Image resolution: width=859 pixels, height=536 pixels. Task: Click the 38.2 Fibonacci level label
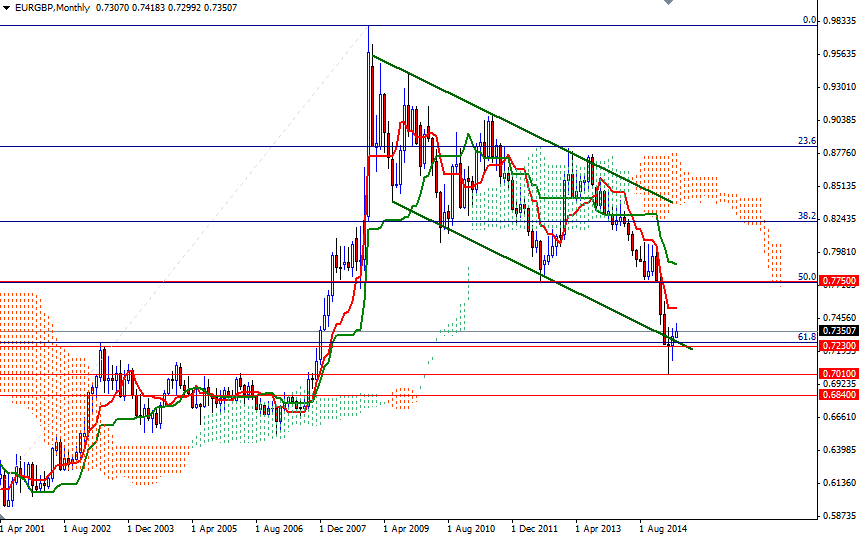pyautogui.click(x=807, y=216)
